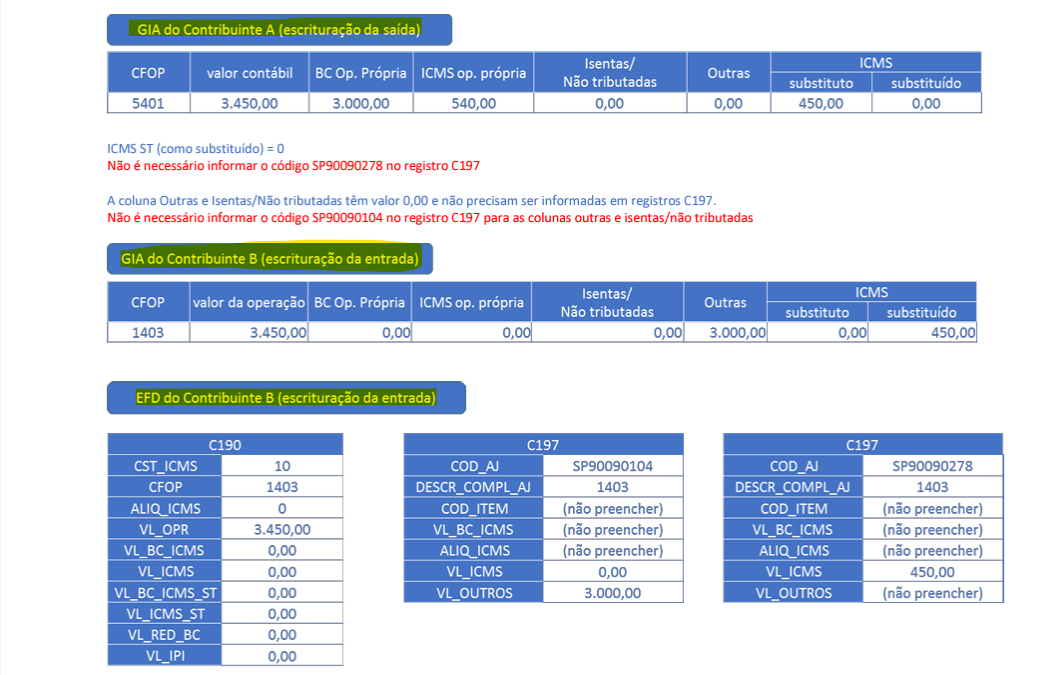Select the CST_ICMS label in C190
Viewport: 1046px width, 675px height.
point(165,466)
